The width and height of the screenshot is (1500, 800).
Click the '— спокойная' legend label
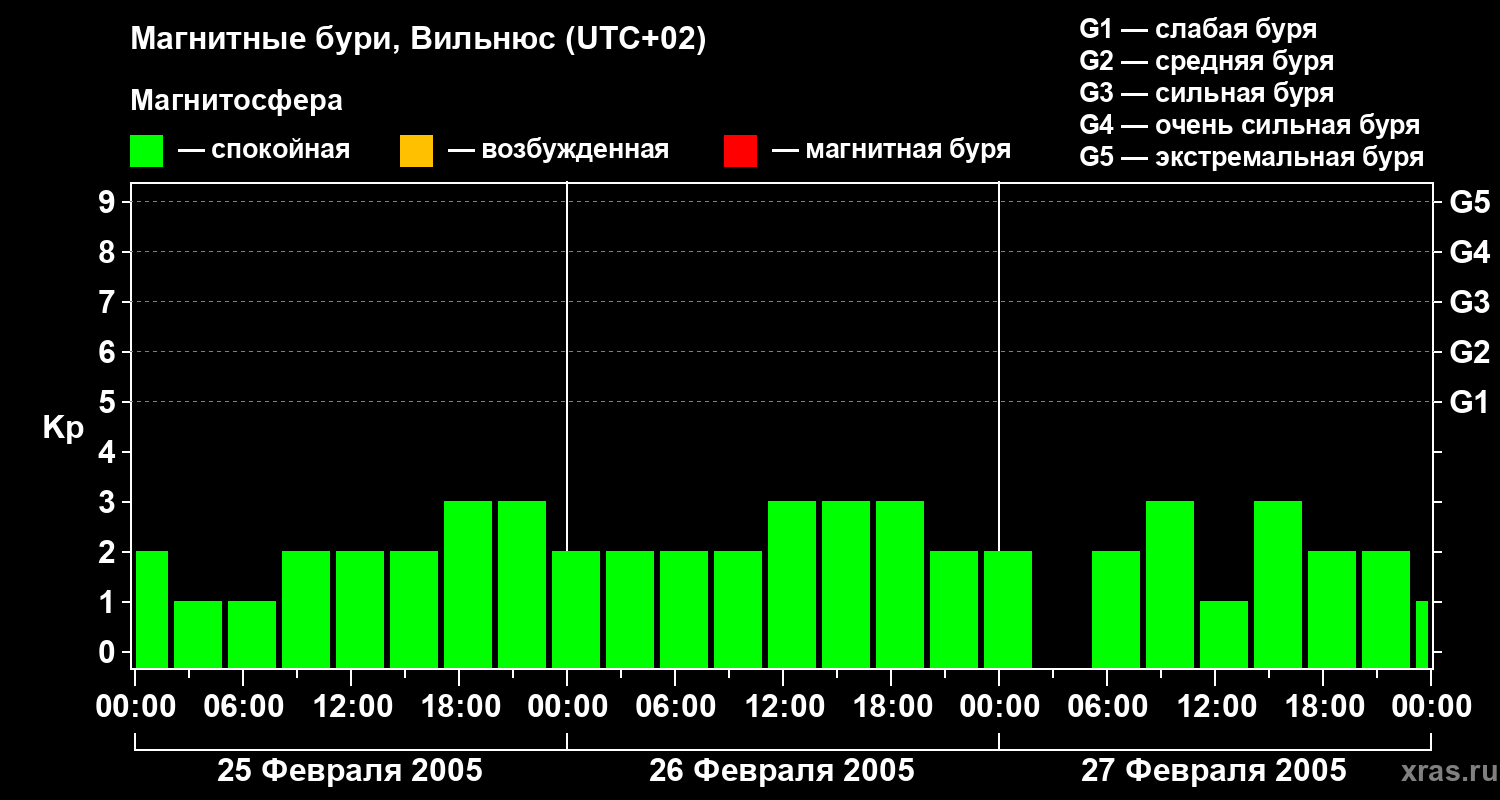point(264,150)
